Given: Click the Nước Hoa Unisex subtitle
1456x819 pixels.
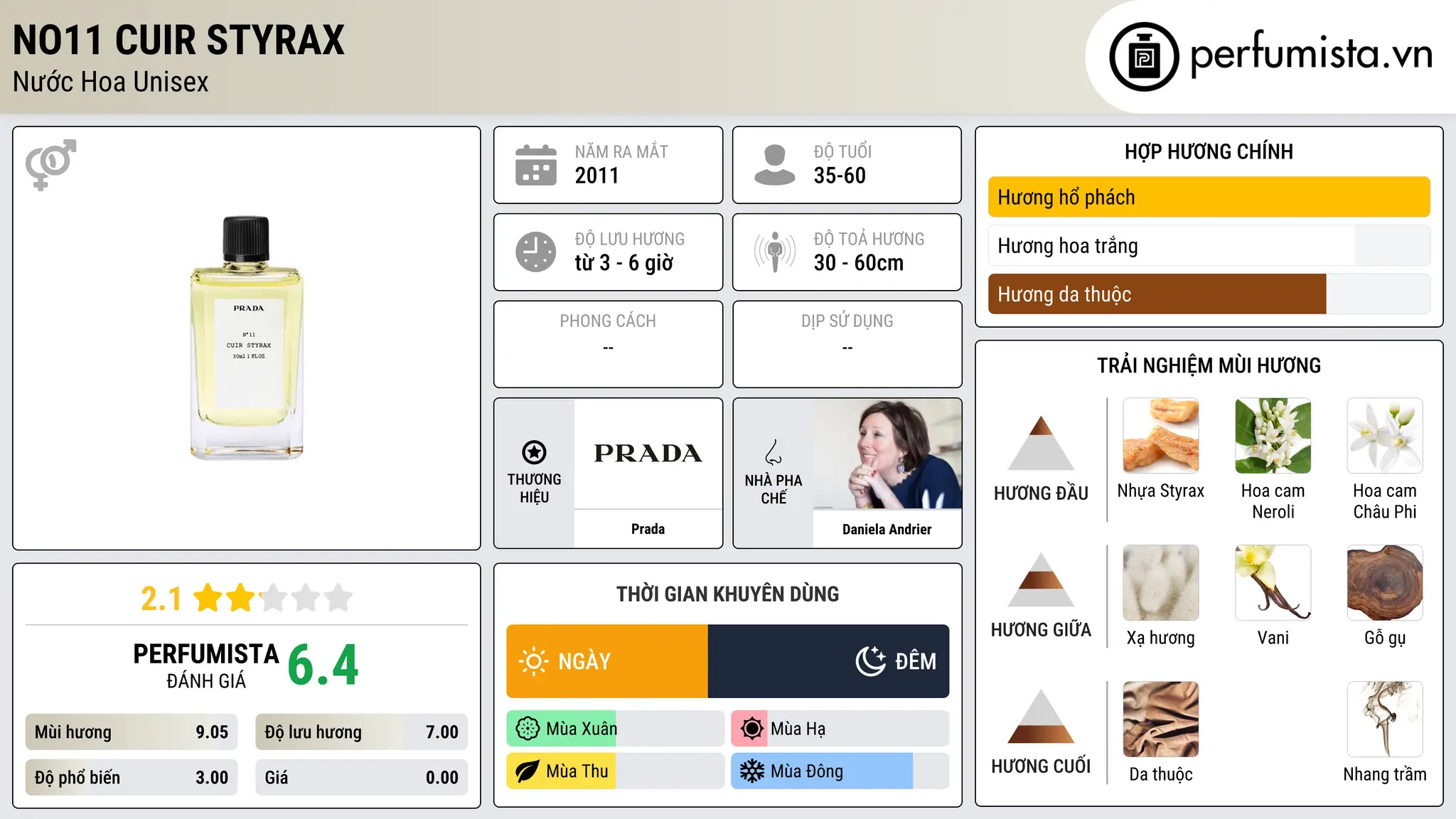Looking at the screenshot, I should [111, 82].
